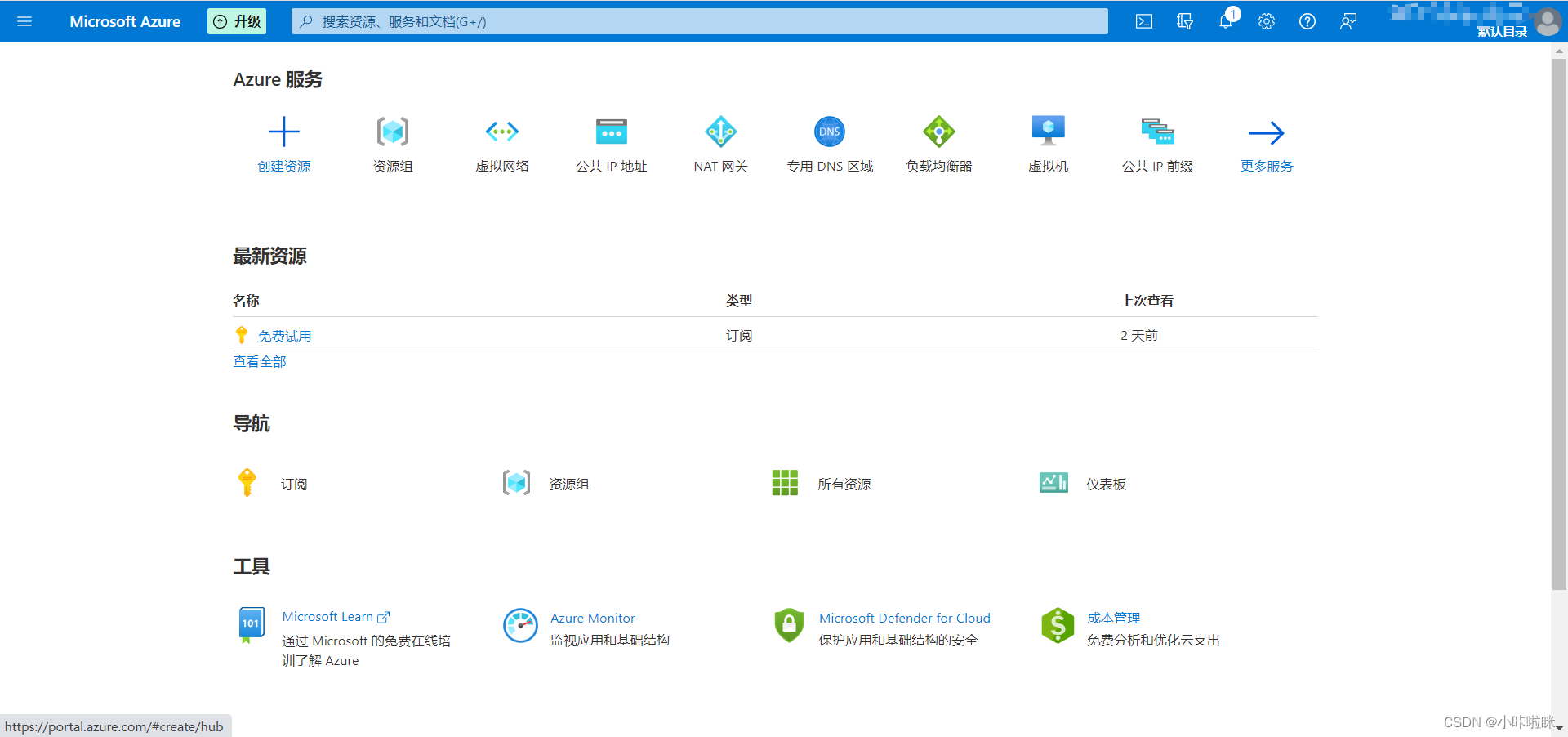Open the 仪表板 dashboard icon

1053,483
